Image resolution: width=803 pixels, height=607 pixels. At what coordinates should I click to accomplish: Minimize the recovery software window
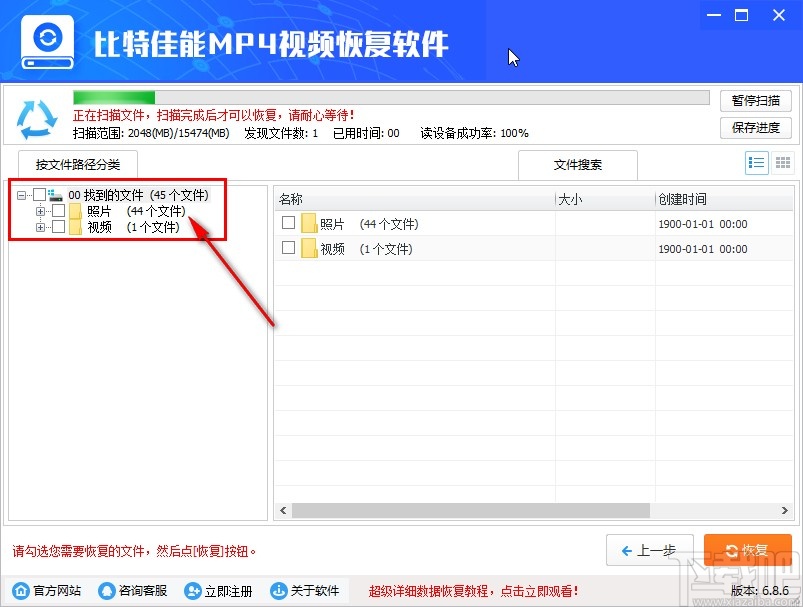point(713,15)
